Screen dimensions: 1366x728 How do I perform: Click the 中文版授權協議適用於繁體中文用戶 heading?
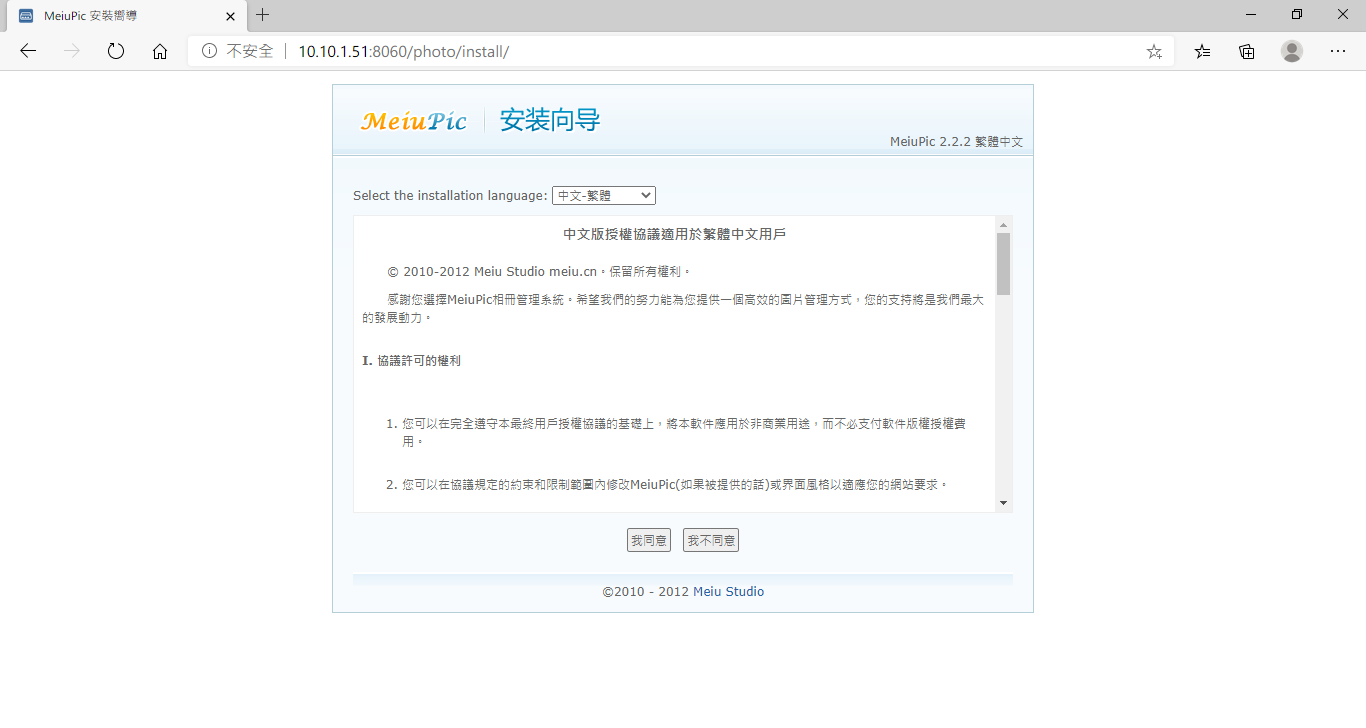point(675,234)
